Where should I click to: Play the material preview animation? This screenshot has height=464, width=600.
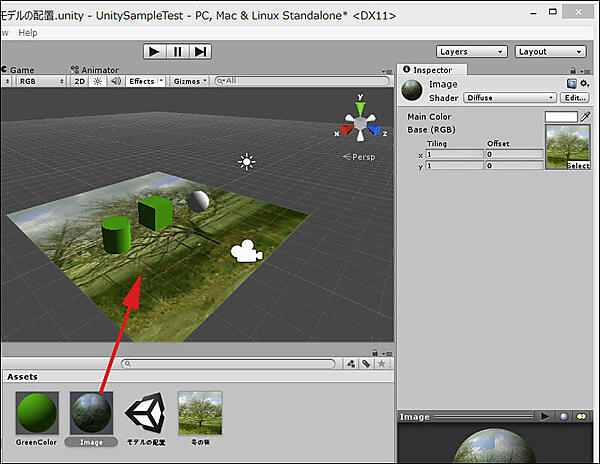click(x=545, y=416)
